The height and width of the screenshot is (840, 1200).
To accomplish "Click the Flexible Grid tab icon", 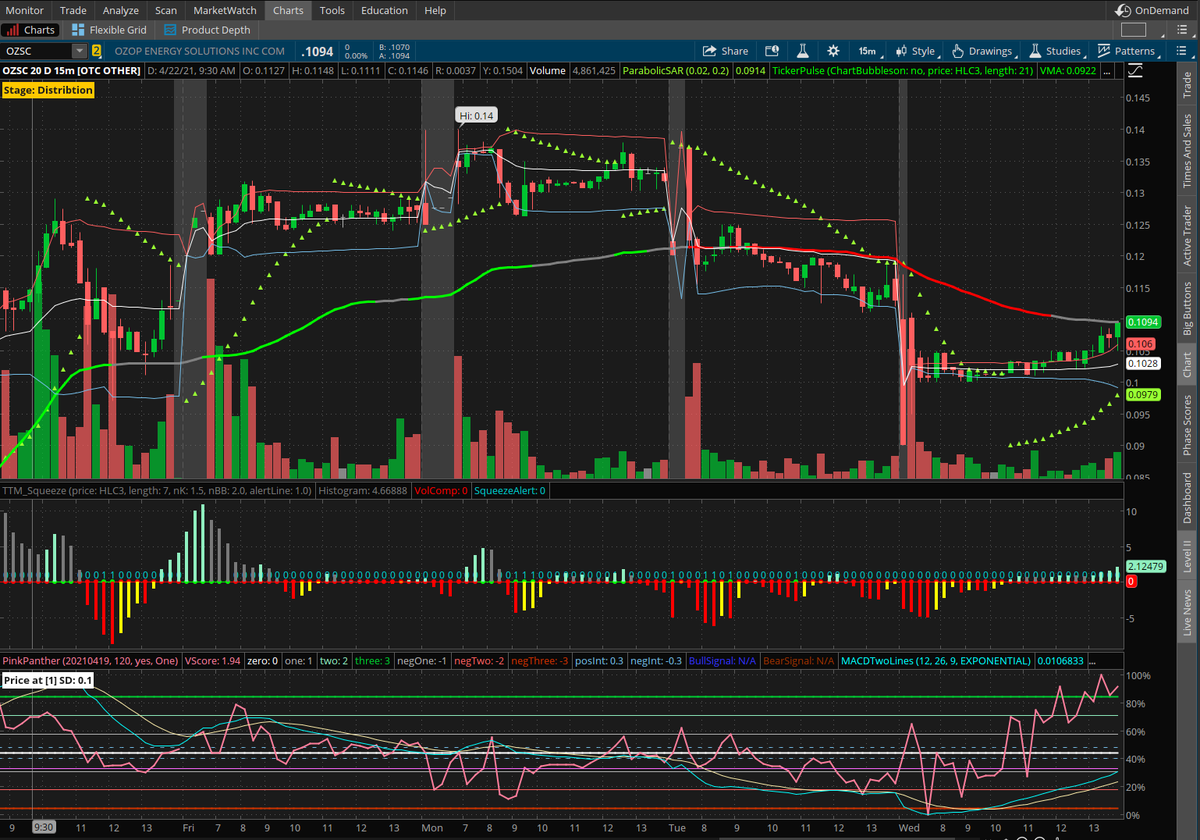I will [x=80, y=30].
